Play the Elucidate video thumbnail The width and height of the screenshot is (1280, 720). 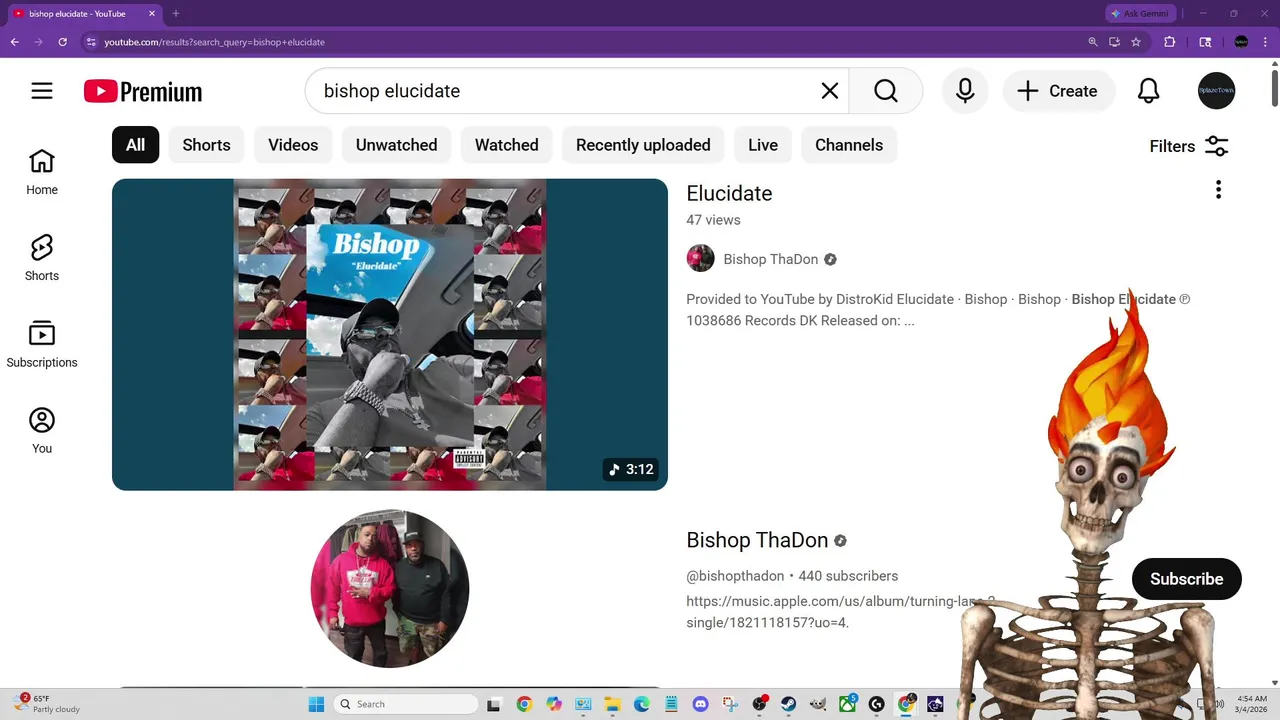click(389, 334)
